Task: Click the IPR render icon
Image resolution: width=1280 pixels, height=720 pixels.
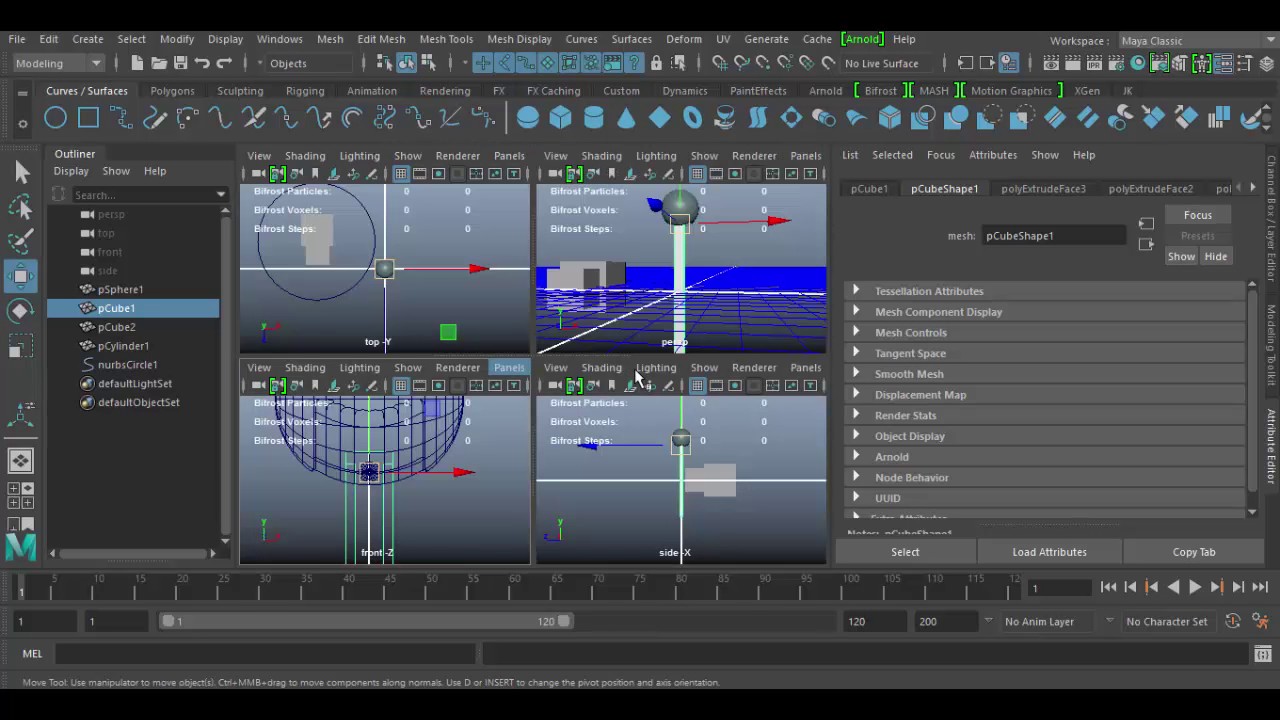Action: 1095,63
